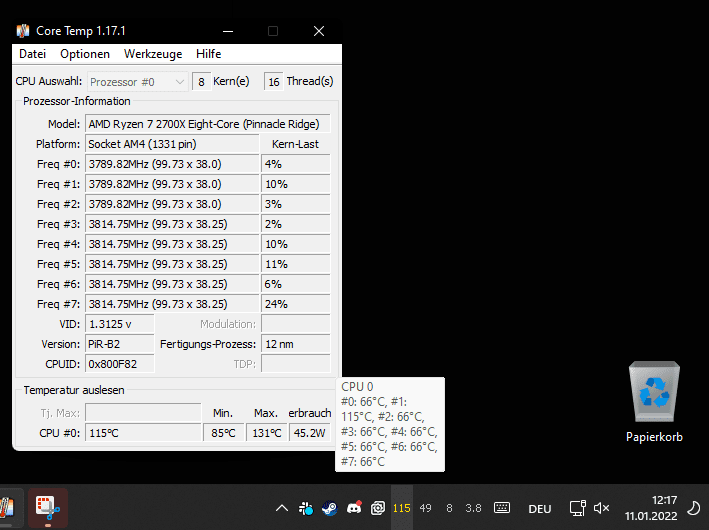Click the 49 tray indicator

click(x=425, y=508)
